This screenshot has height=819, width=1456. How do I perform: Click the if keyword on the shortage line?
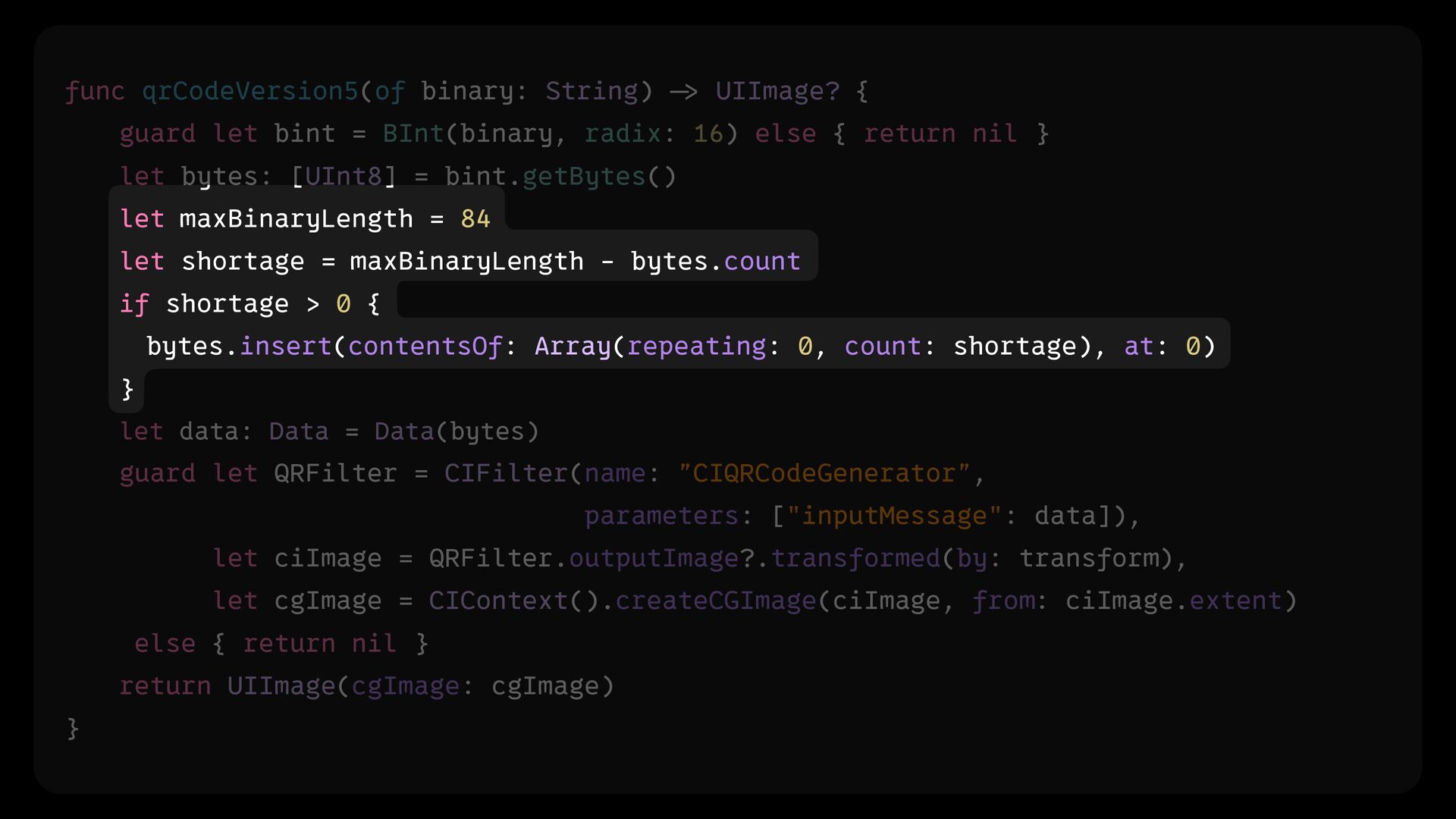[x=134, y=303]
